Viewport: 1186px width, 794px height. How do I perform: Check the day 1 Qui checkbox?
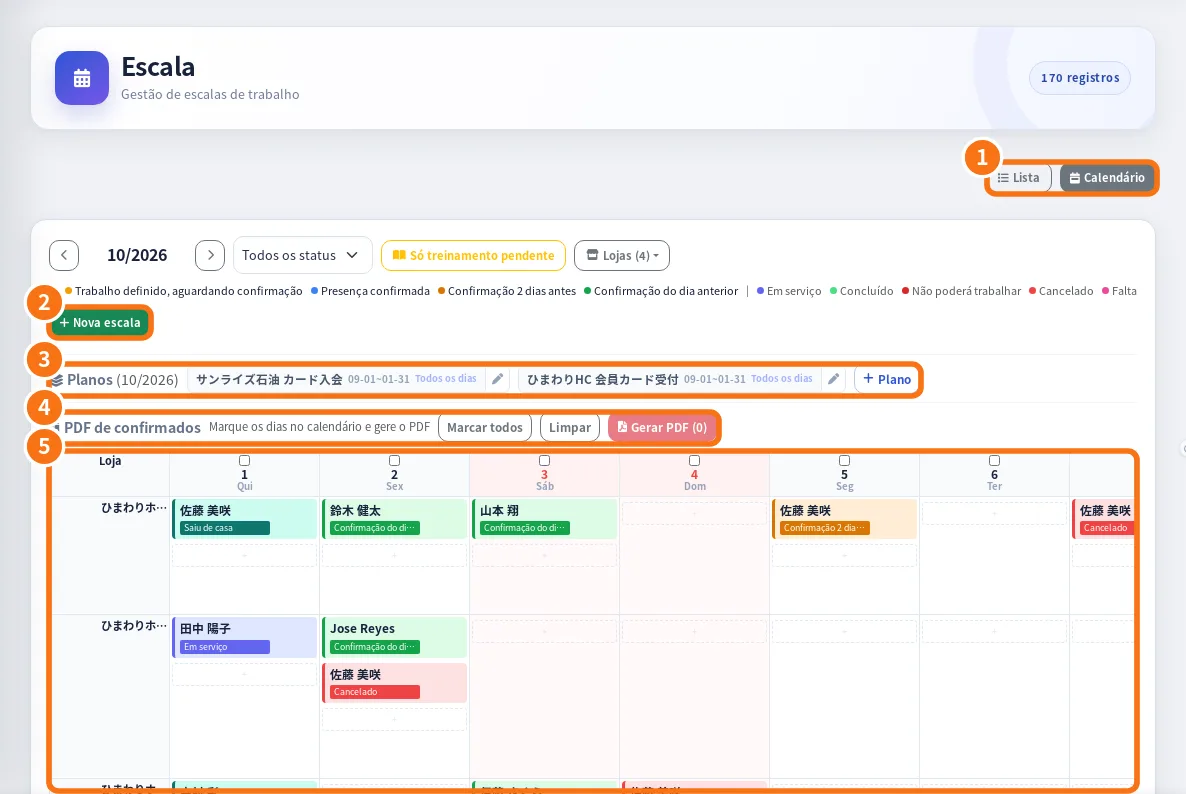click(244, 461)
